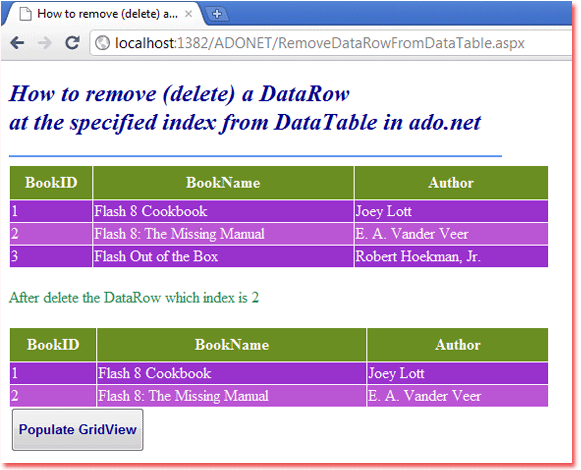Image resolution: width=581 pixels, height=470 pixels.
Task: Click 'Robert Hoekman, Jr.' author cell
Action: 451,256
